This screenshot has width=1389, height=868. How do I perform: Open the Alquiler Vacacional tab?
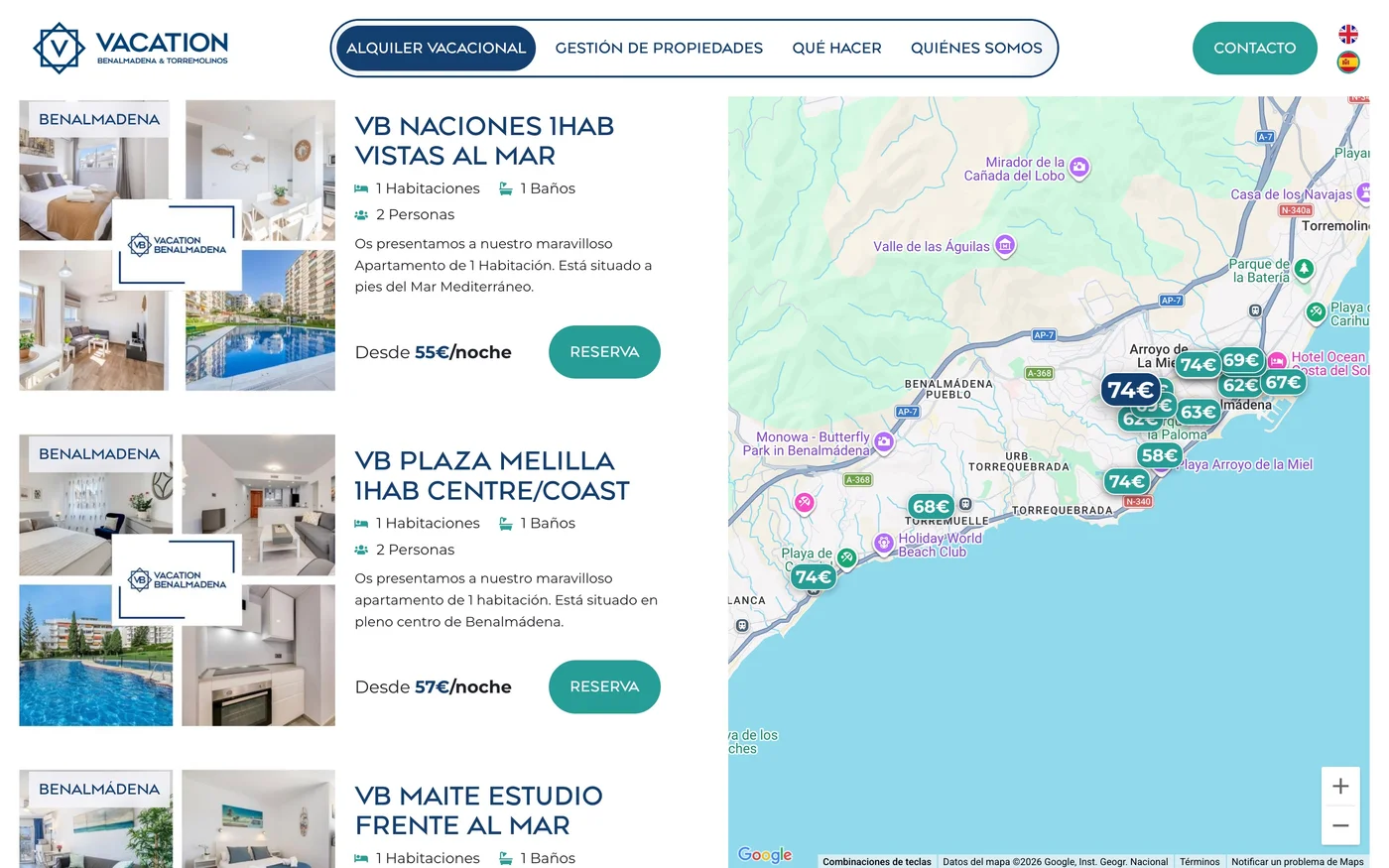[436, 48]
